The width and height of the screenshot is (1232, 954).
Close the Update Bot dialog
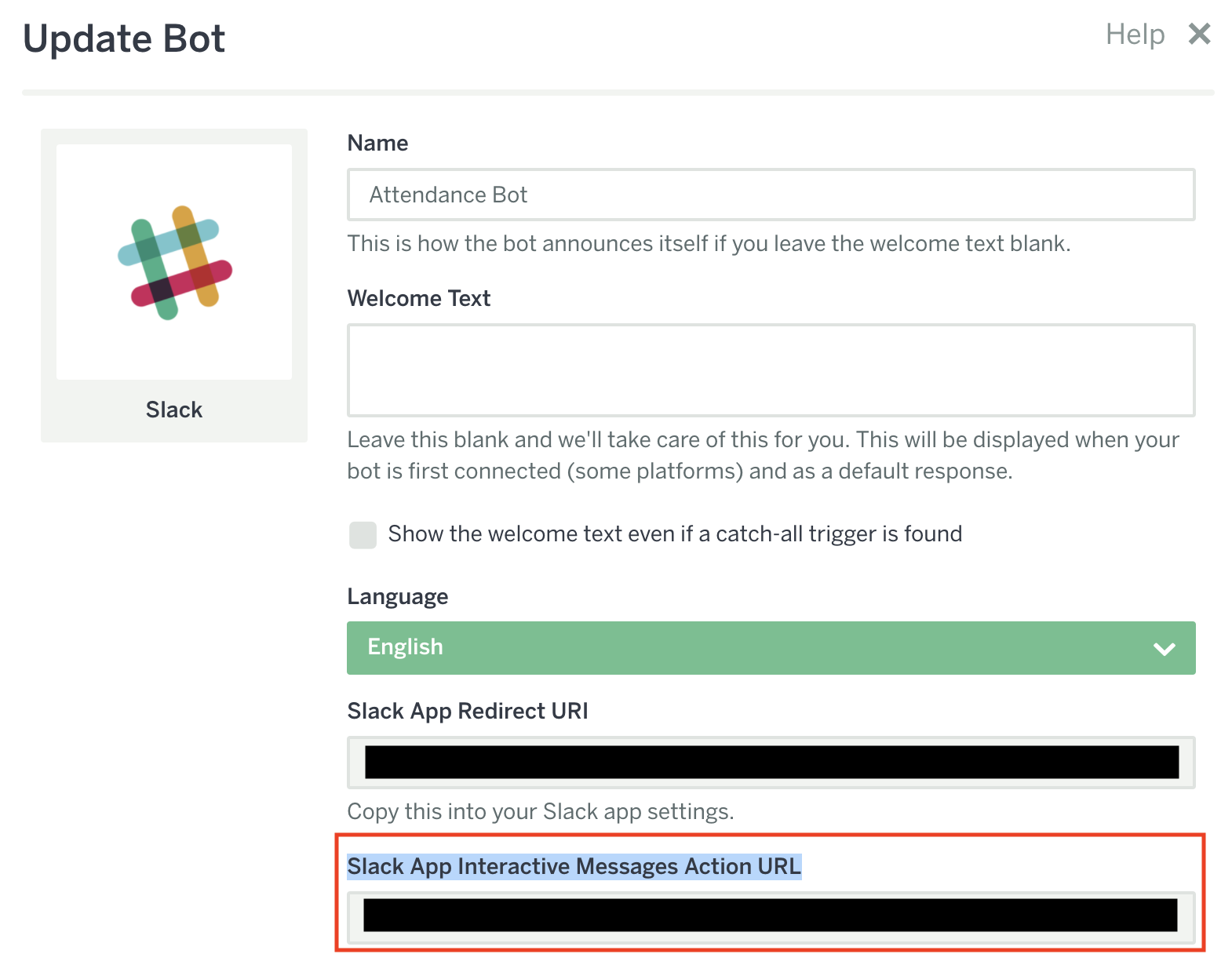click(x=1199, y=34)
